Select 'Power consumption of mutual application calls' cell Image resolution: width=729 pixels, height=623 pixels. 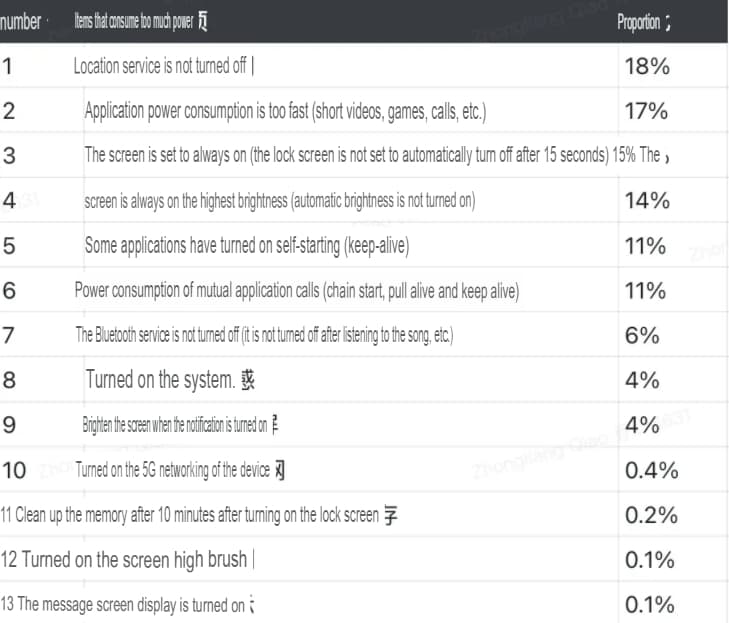[297, 291]
